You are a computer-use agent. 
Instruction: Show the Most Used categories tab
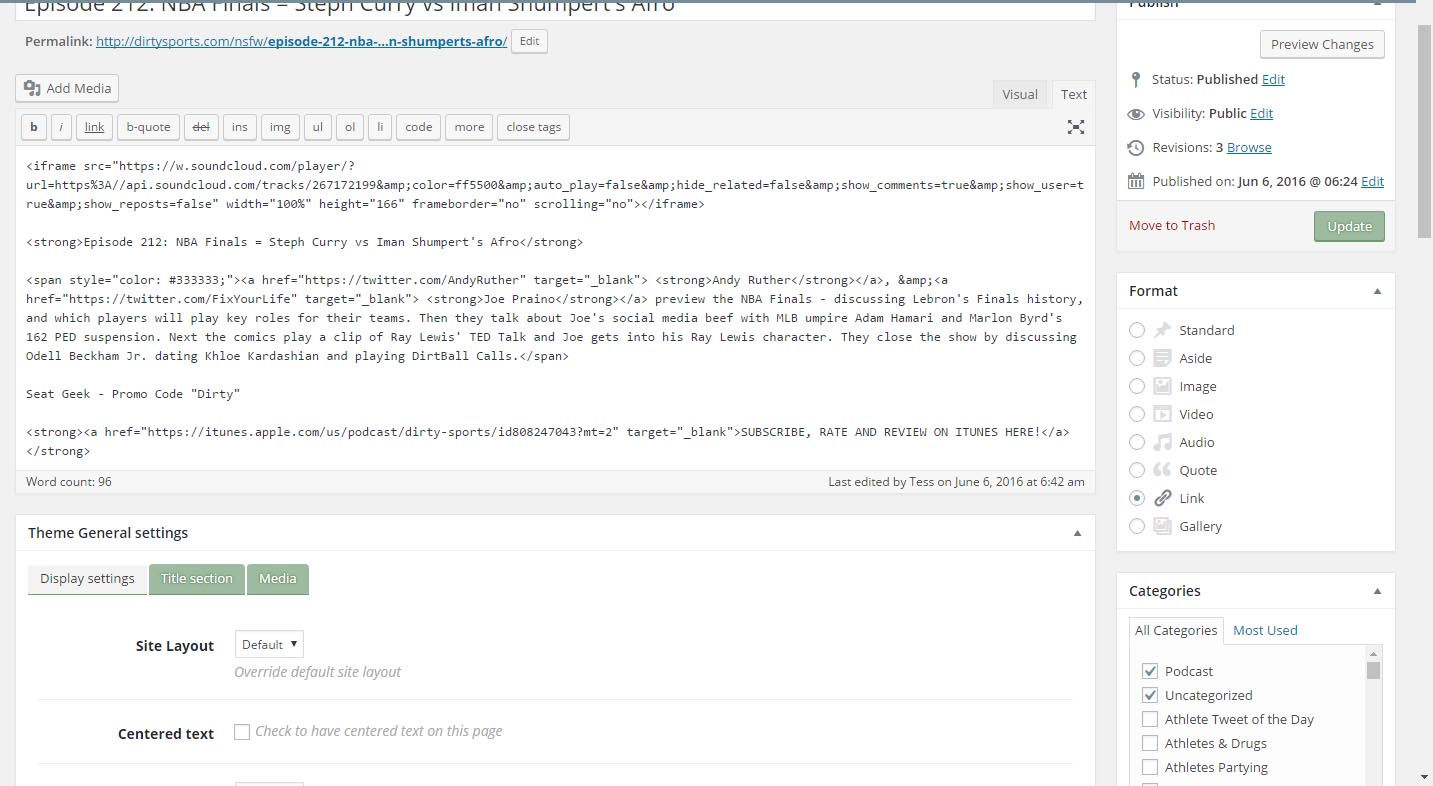coord(1265,630)
